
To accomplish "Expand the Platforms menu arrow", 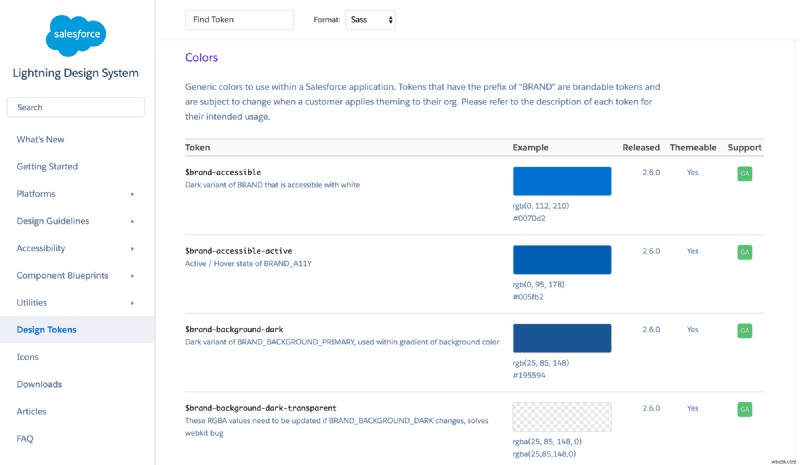I will (x=132, y=194).
